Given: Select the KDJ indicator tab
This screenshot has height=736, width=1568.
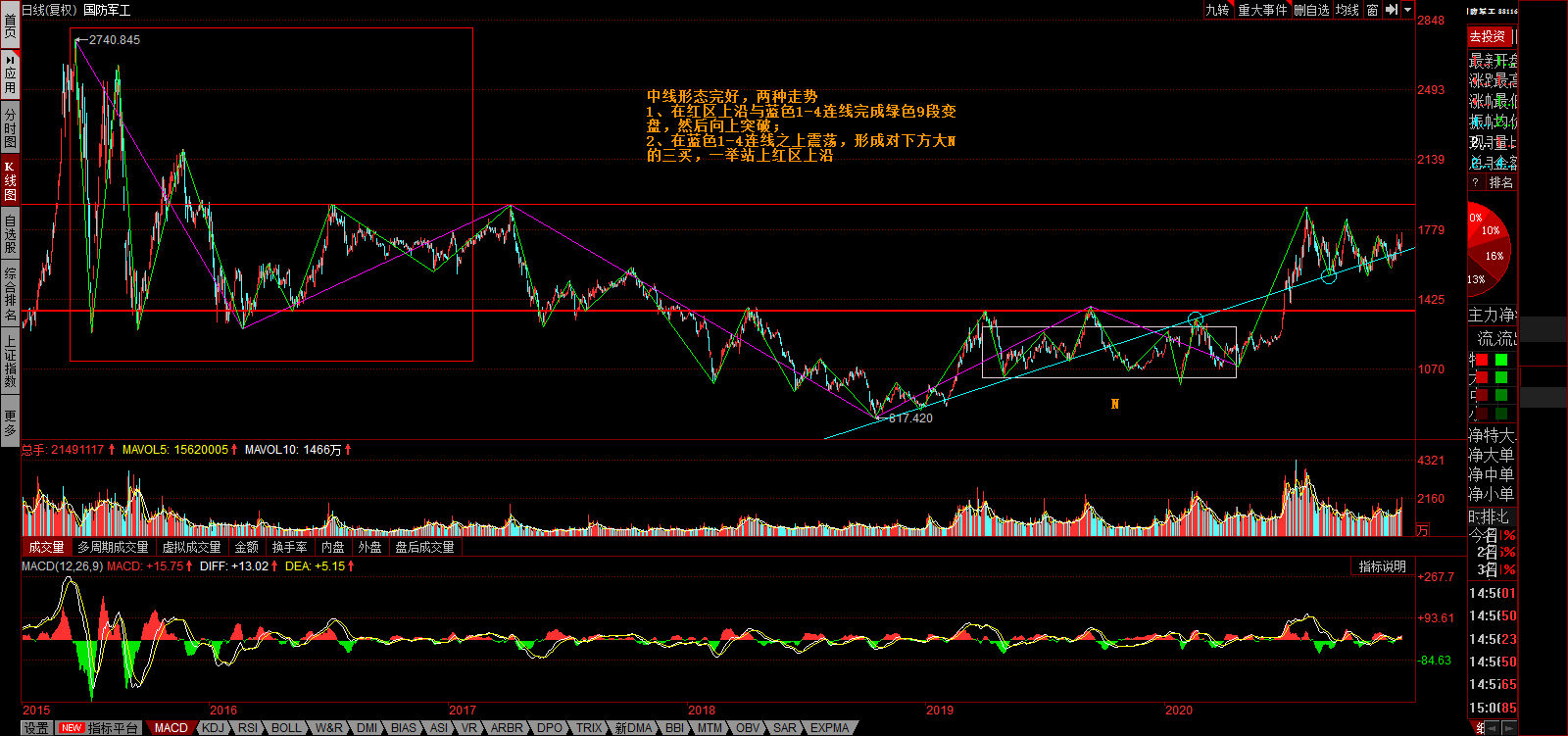Looking at the screenshot, I should click(213, 728).
